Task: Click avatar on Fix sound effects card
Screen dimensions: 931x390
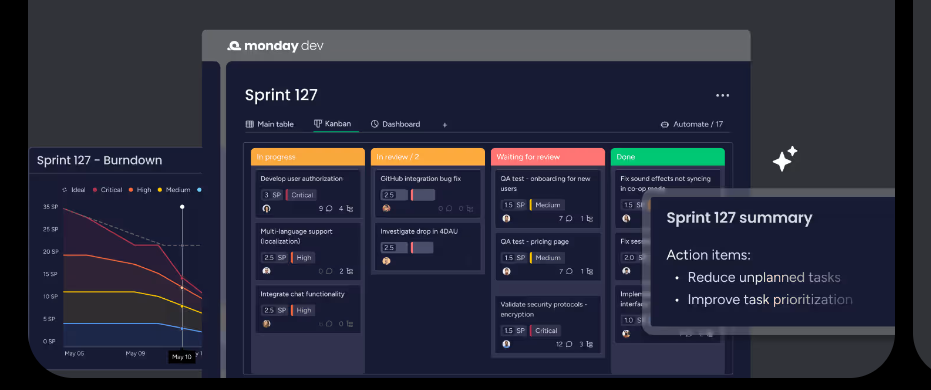Action: (626, 218)
